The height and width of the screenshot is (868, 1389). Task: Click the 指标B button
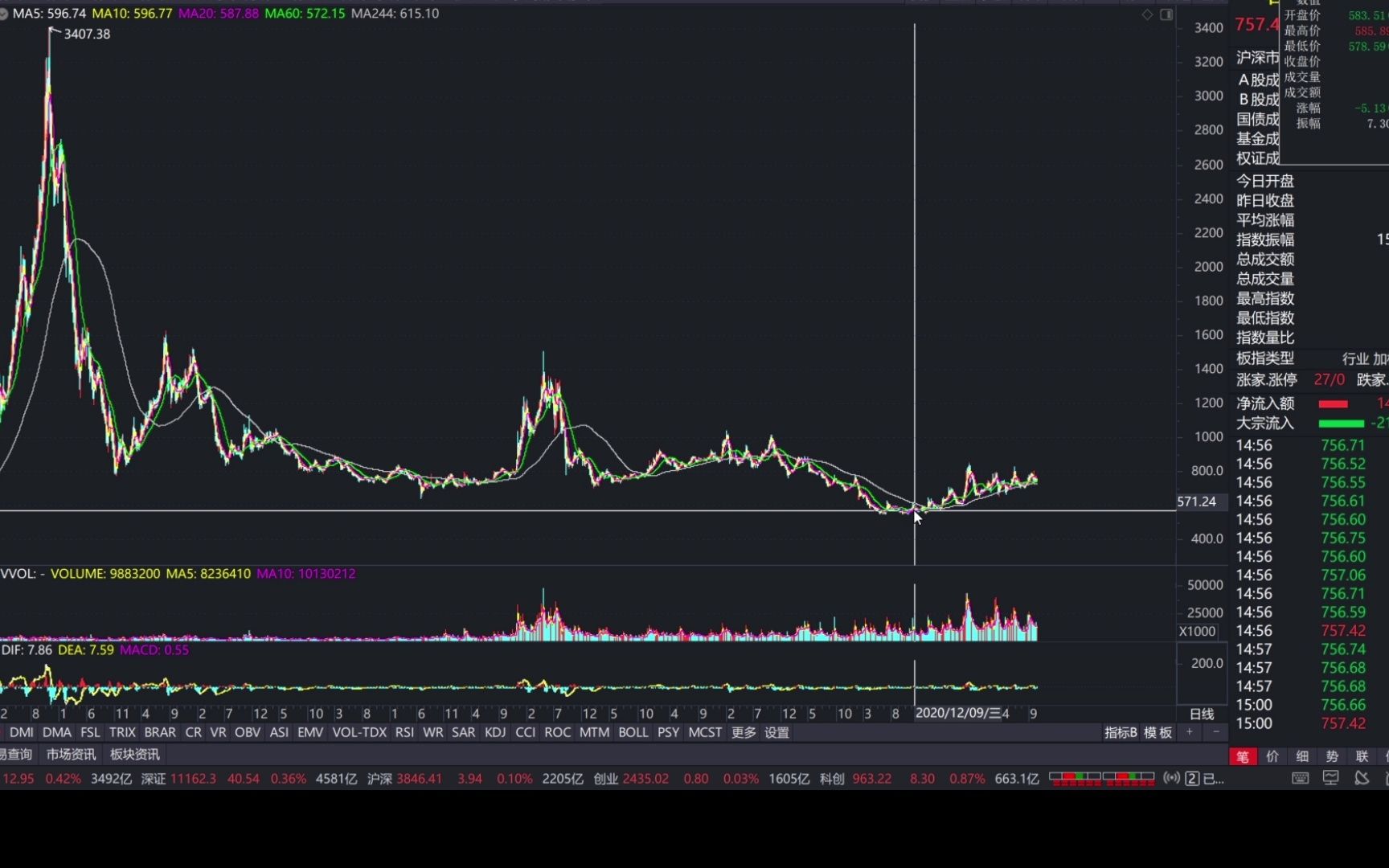pyautogui.click(x=1121, y=732)
